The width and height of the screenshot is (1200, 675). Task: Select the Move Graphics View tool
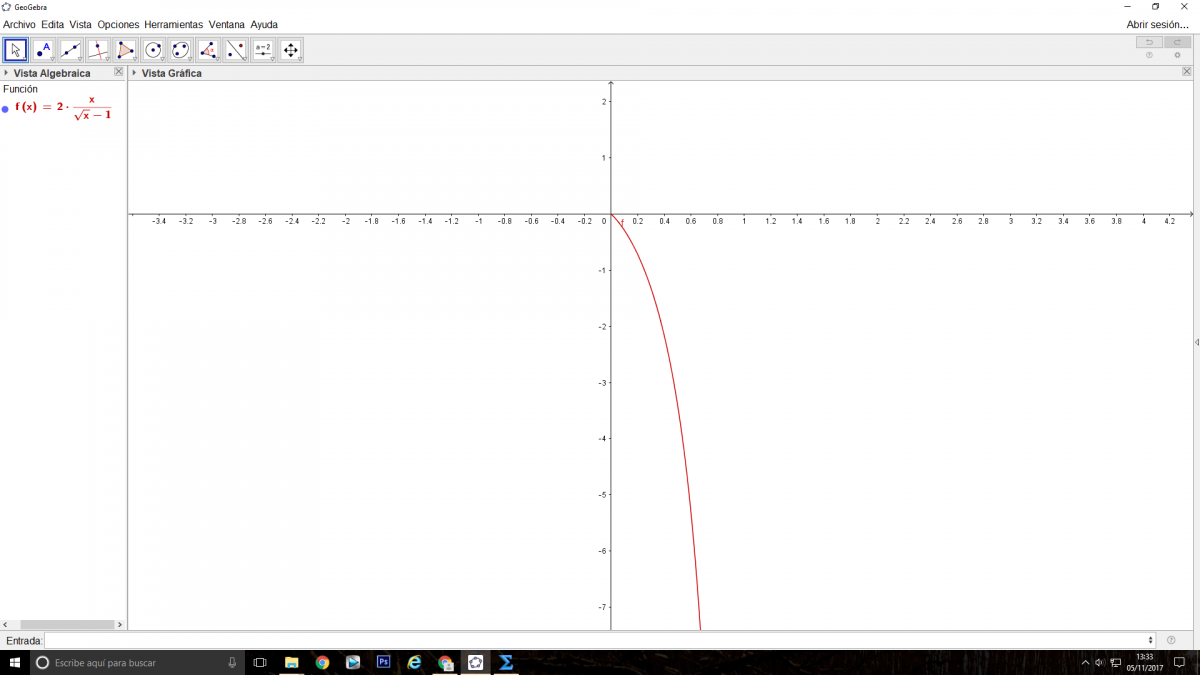291,50
